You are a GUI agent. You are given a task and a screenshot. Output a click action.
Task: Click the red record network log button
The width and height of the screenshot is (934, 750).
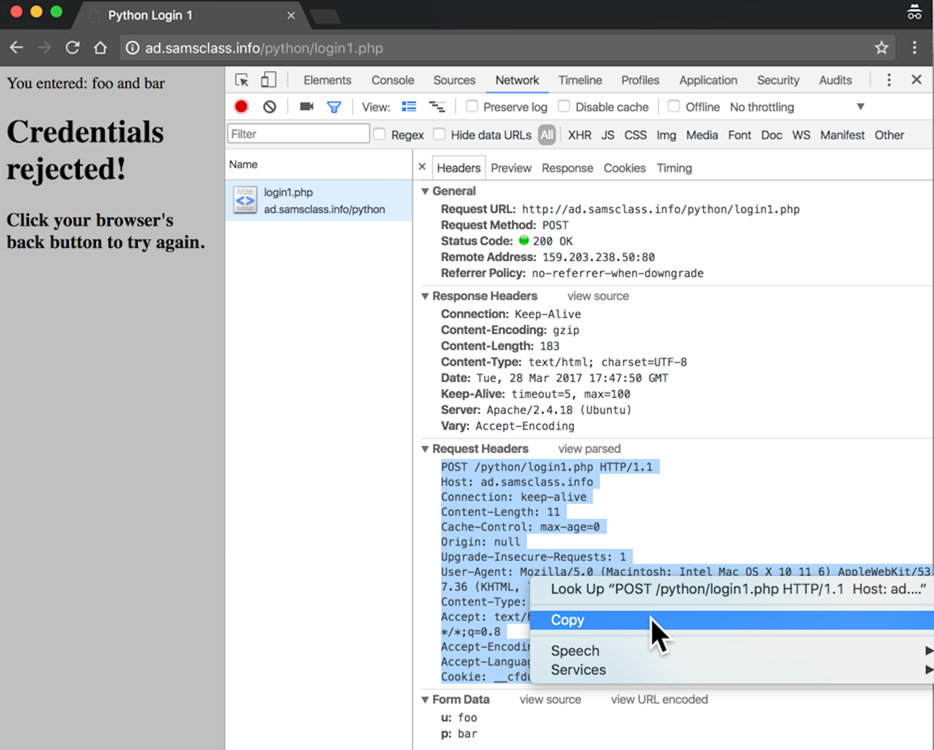pos(241,107)
